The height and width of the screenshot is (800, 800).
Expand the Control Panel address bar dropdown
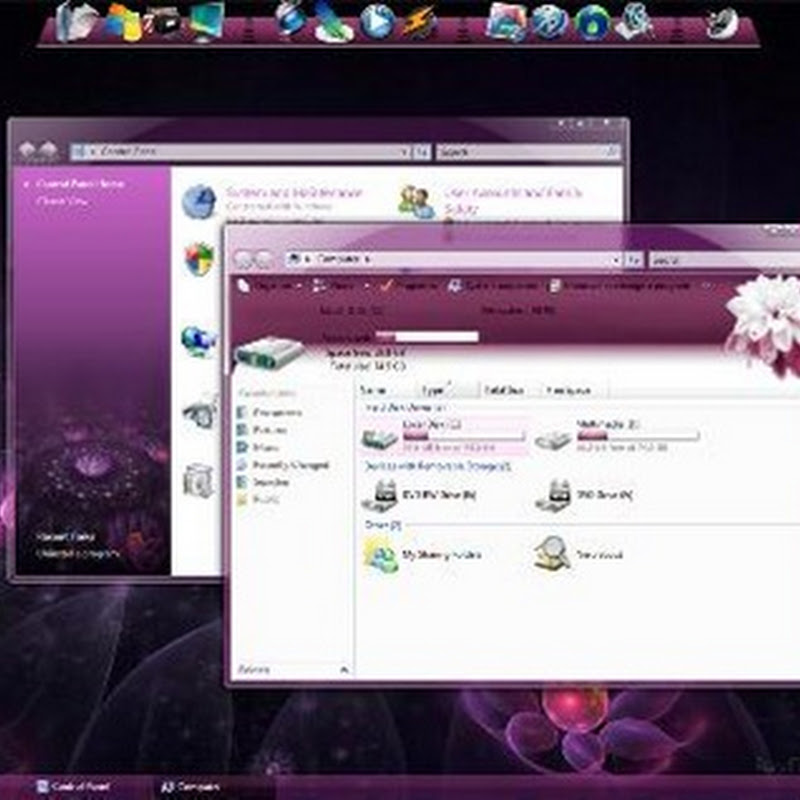click(403, 152)
